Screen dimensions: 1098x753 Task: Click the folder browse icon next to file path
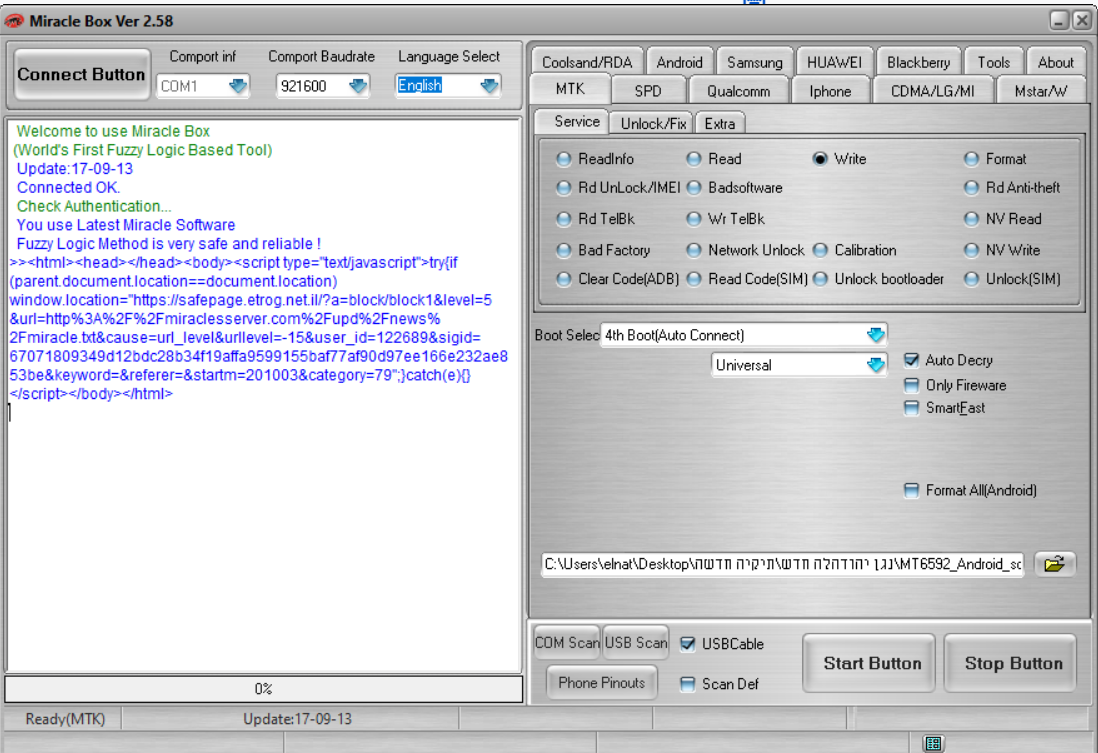click(1054, 564)
